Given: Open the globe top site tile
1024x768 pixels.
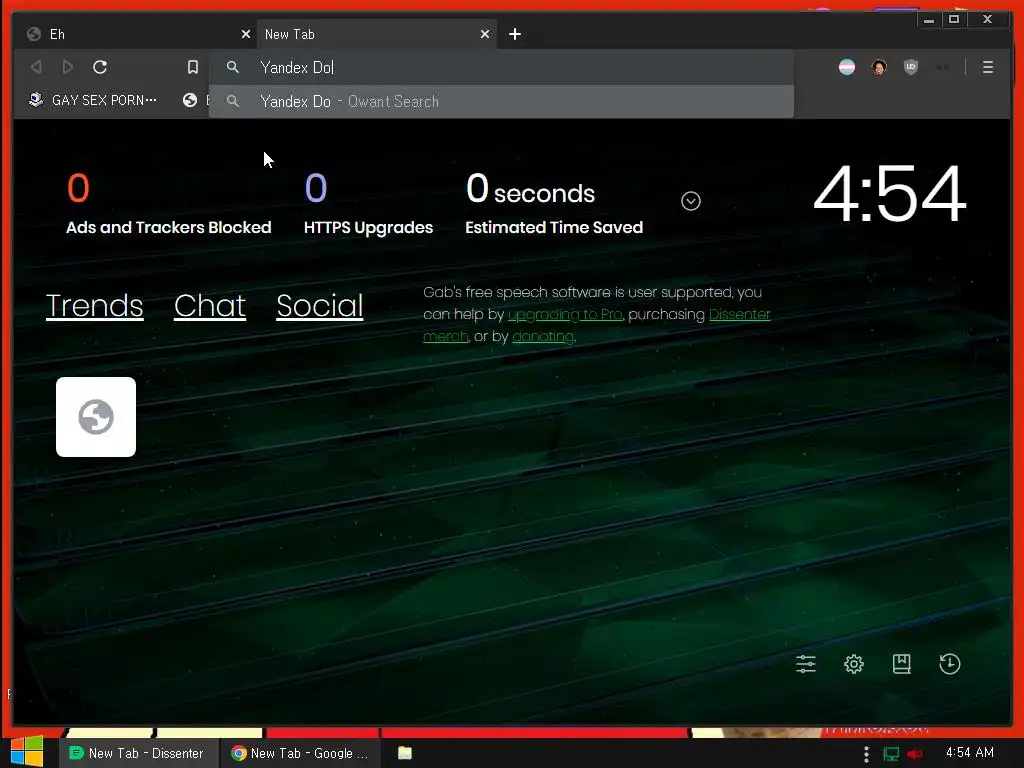Looking at the screenshot, I should click(96, 417).
